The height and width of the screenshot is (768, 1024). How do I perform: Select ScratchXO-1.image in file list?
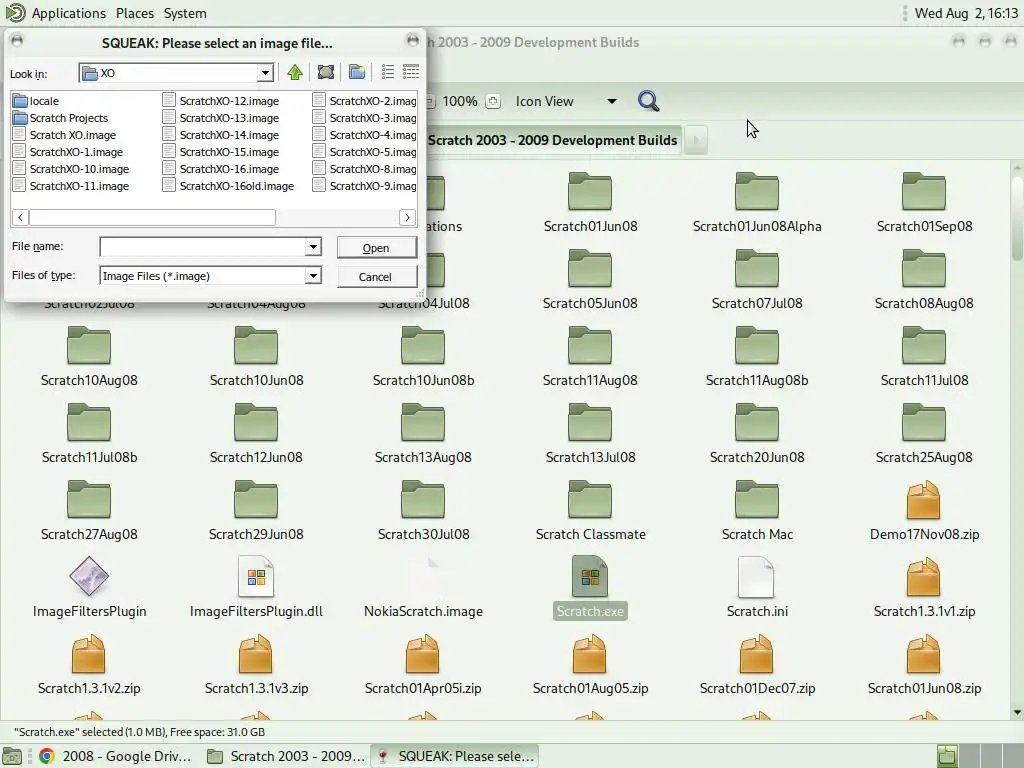click(69, 152)
